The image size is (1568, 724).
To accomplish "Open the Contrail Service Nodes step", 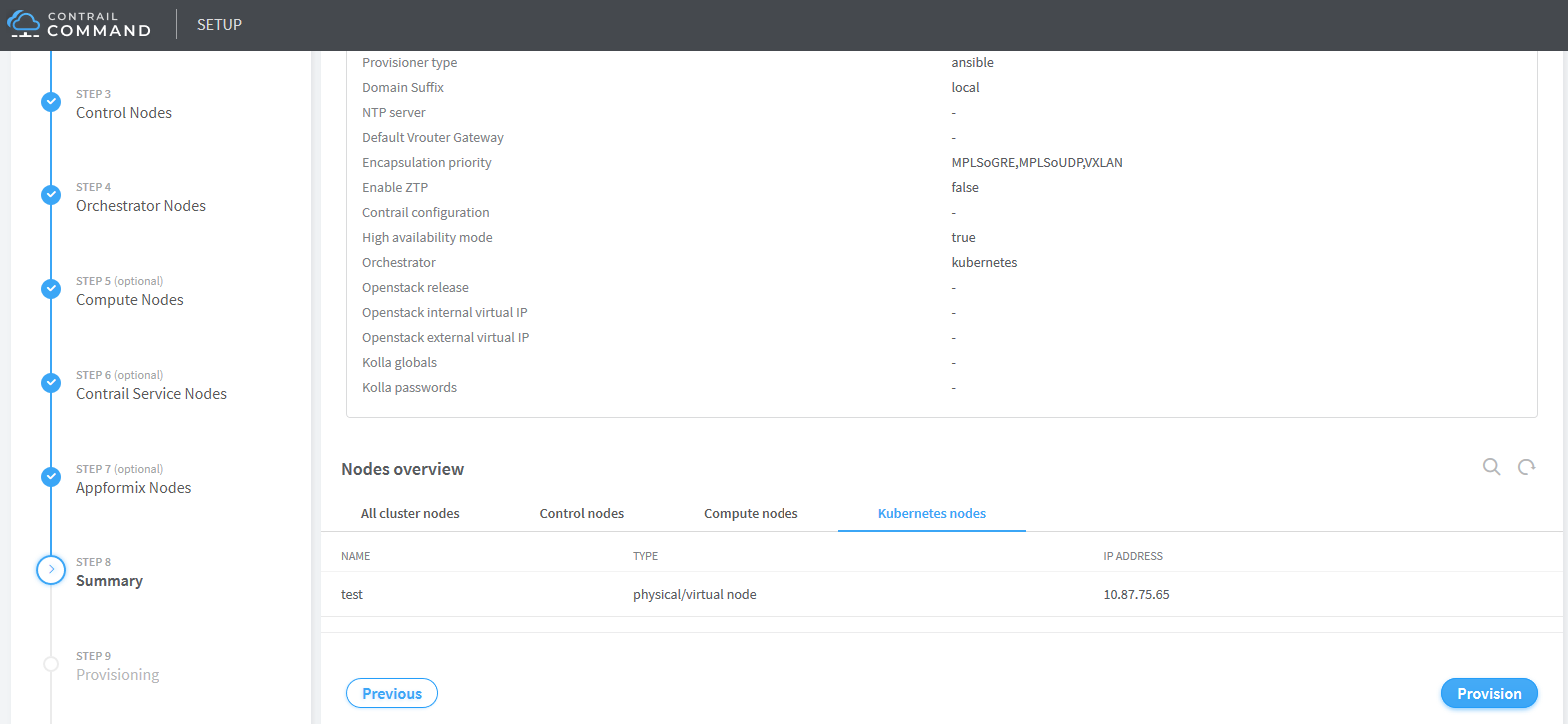I will pyautogui.click(x=151, y=394).
